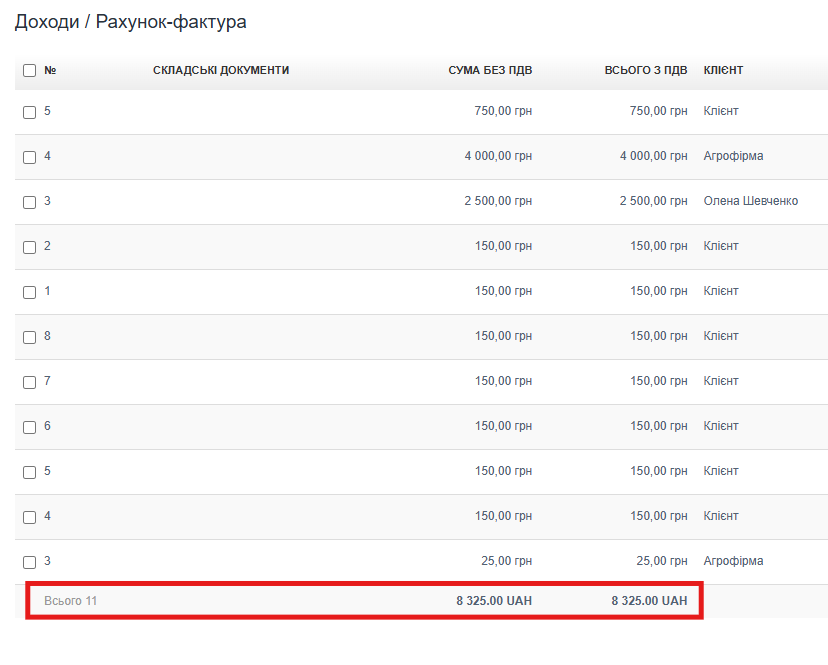Screen dimensions: 828x665
Task: Sort table by ВСЬОГО З ПДВ header
Action: (x=645, y=71)
